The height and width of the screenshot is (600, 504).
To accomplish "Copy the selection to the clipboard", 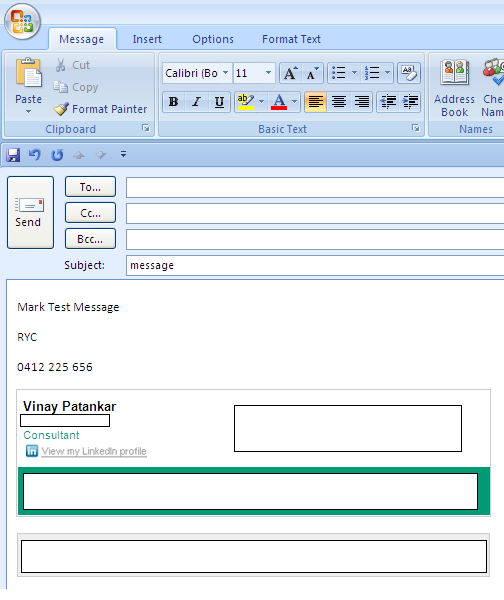I will point(76,87).
